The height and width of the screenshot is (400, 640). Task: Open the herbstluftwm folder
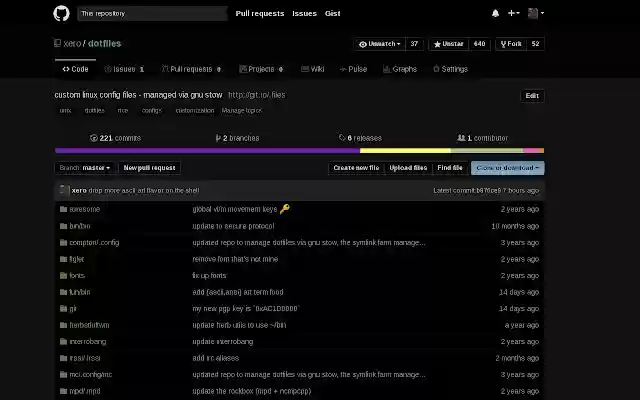point(89,325)
